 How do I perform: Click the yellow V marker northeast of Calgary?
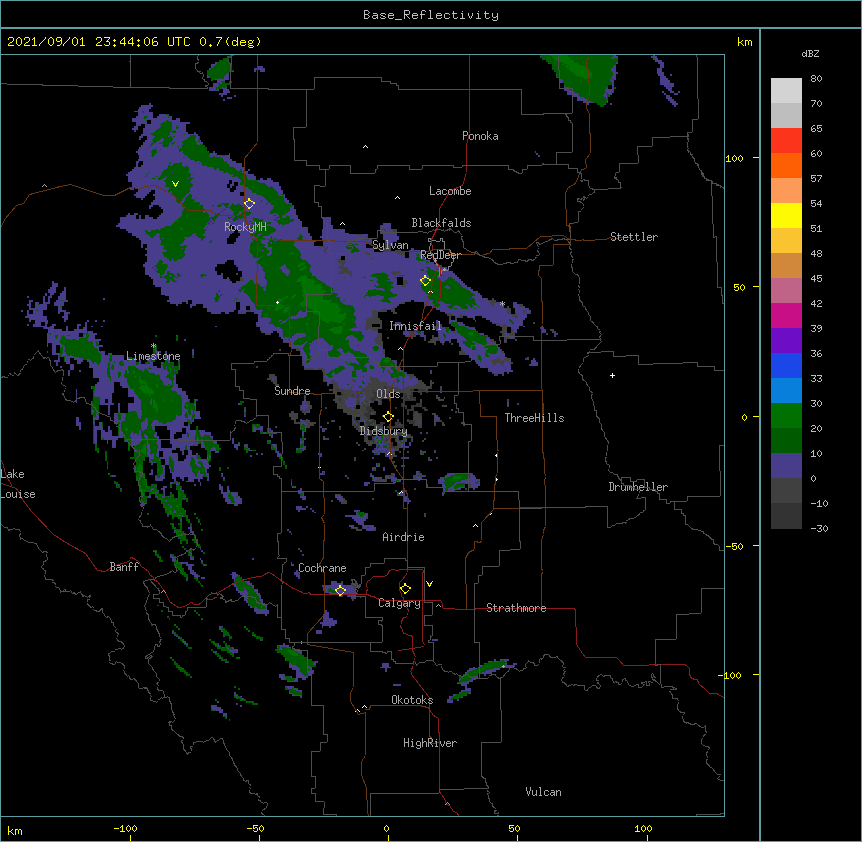pos(429,584)
